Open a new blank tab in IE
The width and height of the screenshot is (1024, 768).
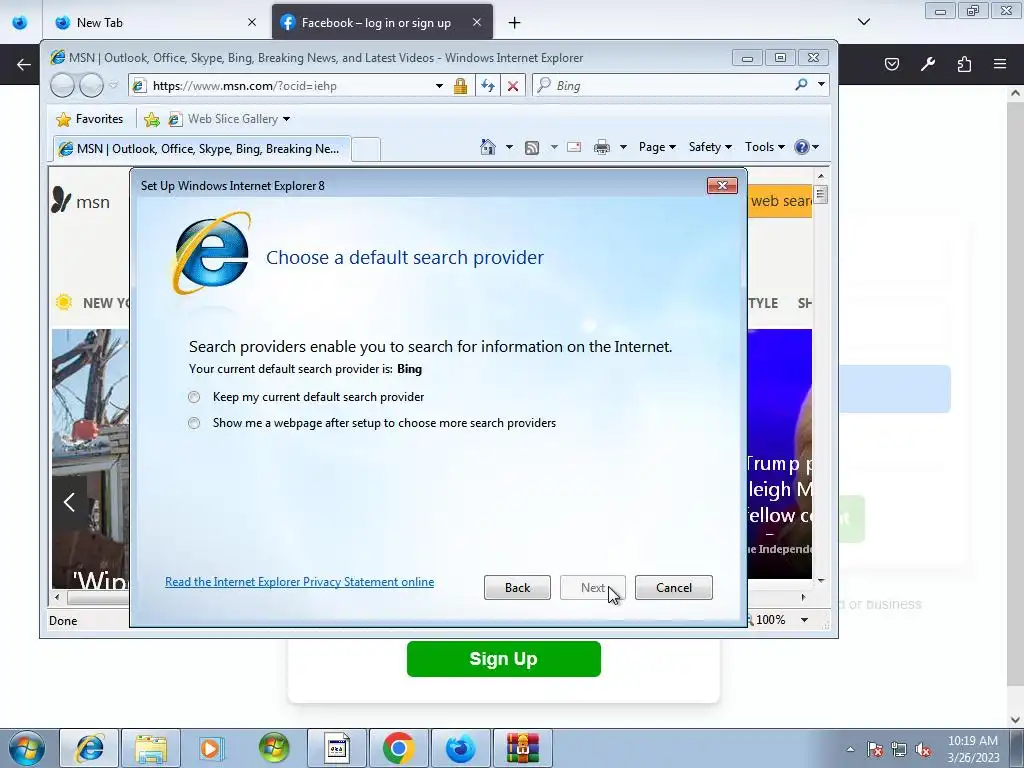366,150
